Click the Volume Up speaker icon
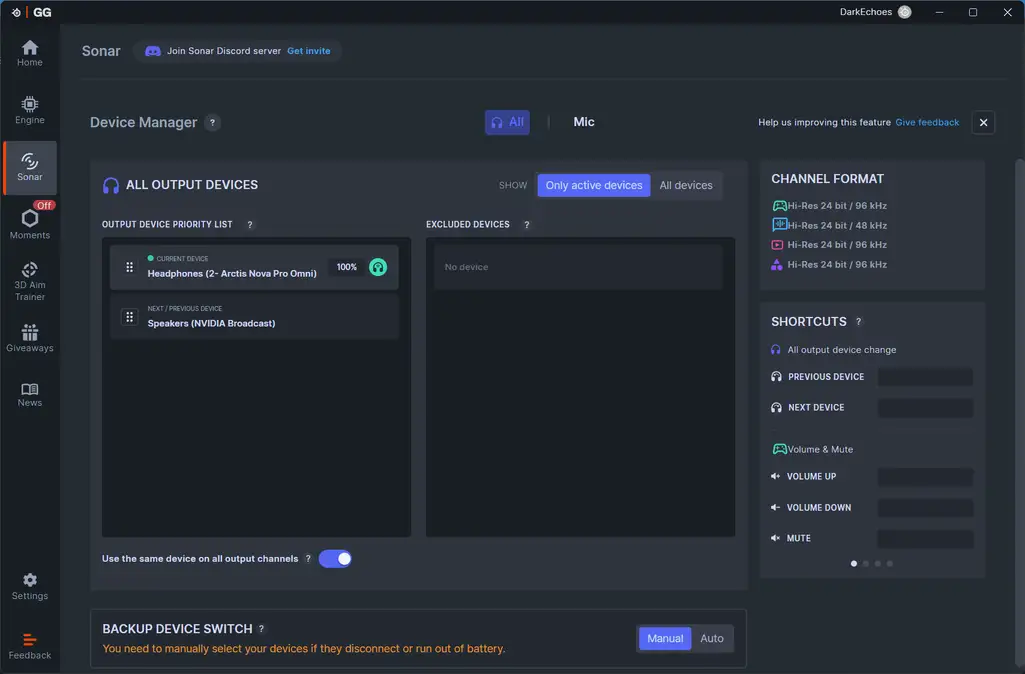 tap(775, 477)
